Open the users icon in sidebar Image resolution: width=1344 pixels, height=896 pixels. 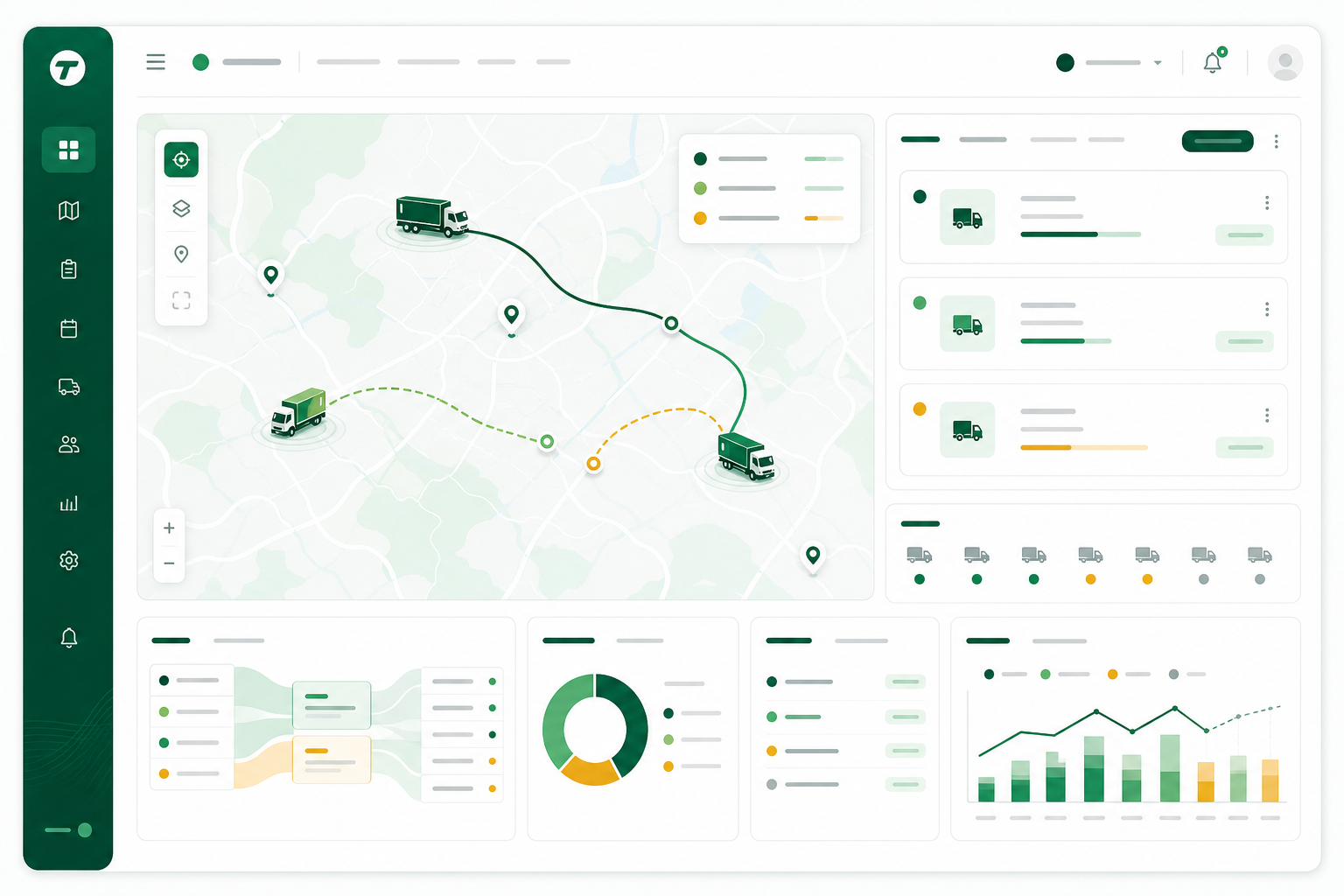(69, 445)
